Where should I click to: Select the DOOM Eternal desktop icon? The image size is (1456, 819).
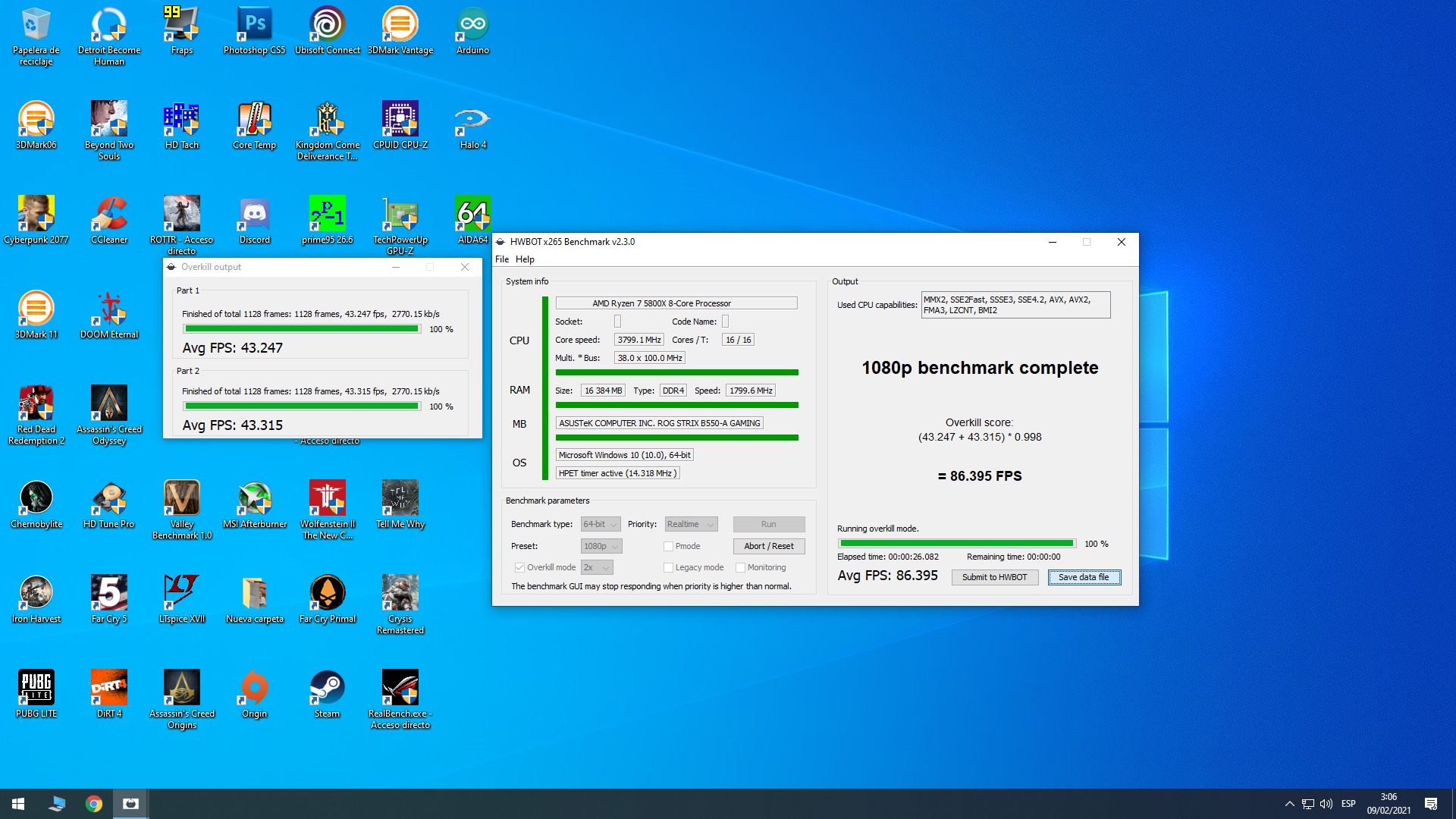click(109, 315)
